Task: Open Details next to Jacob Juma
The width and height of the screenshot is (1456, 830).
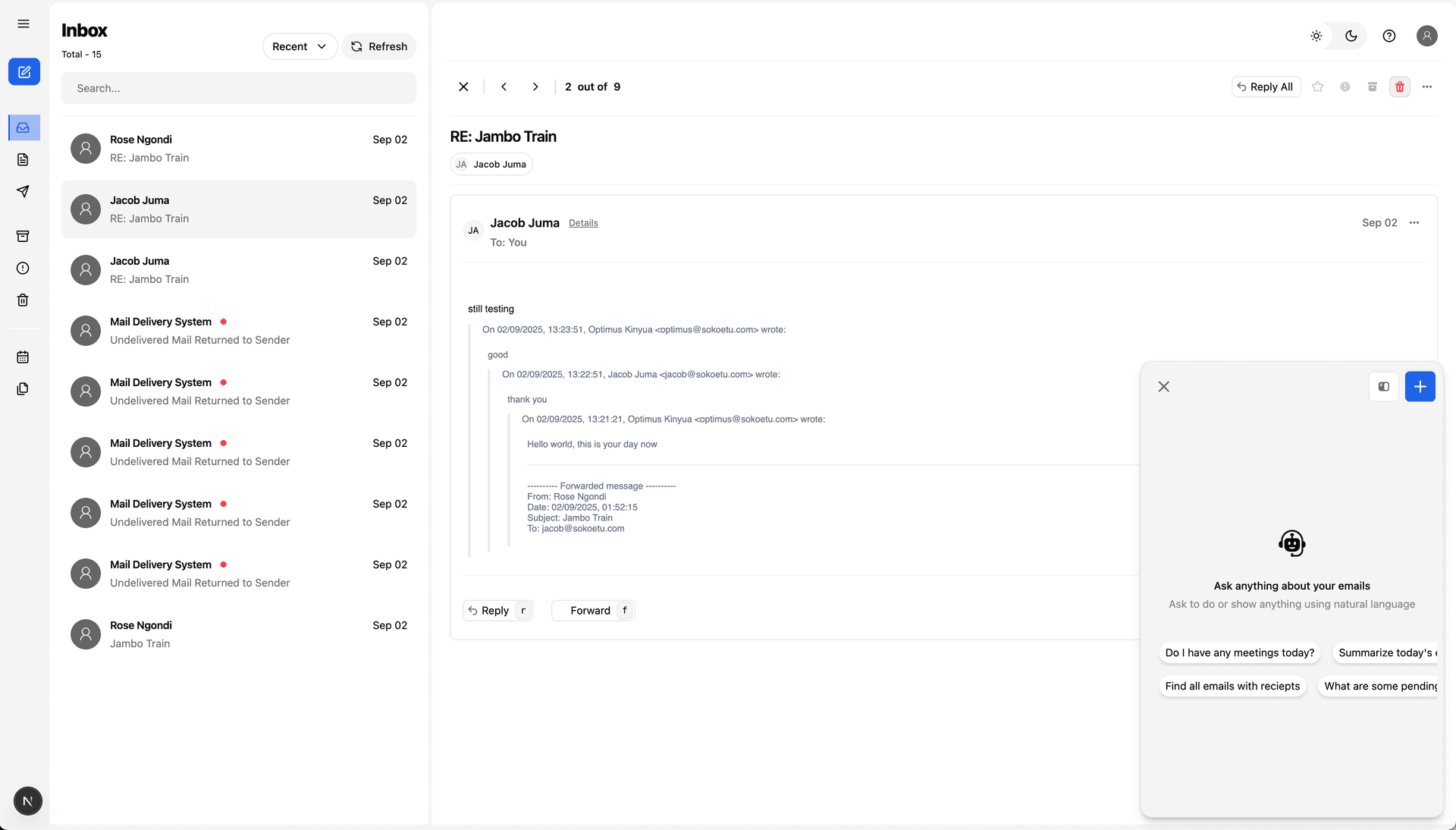Action: click(582, 223)
